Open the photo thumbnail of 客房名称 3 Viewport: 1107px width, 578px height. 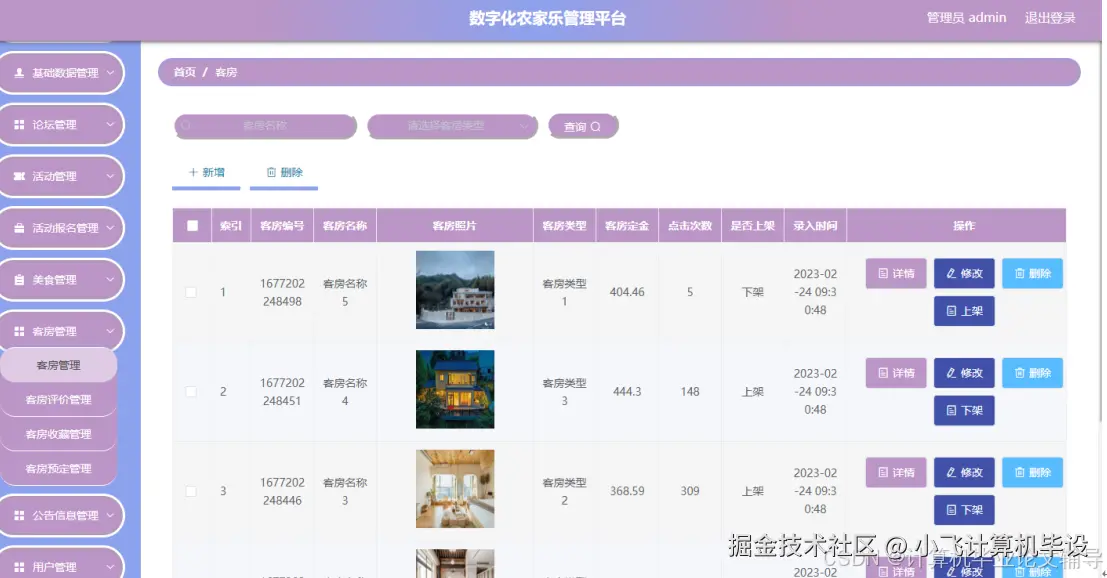[x=455, y=489]
